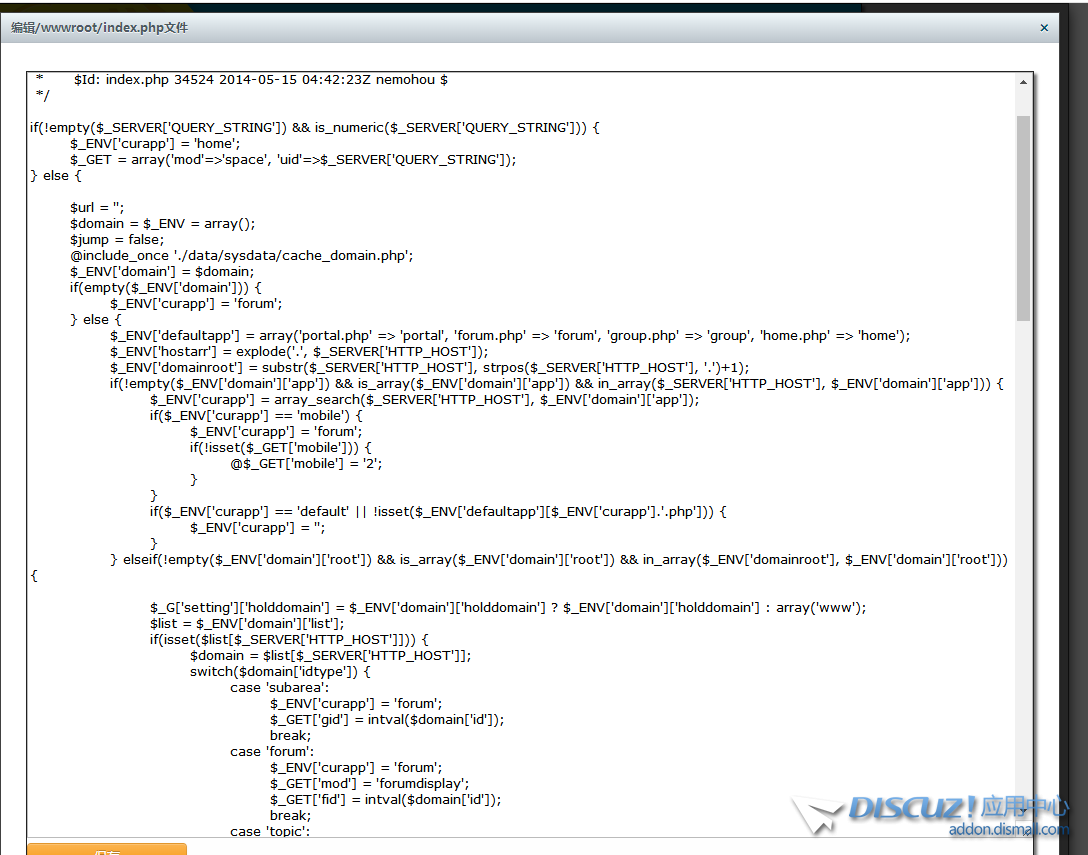Click the "switch($domain['idtype'])" line
1088x855 pixels.
280,671
